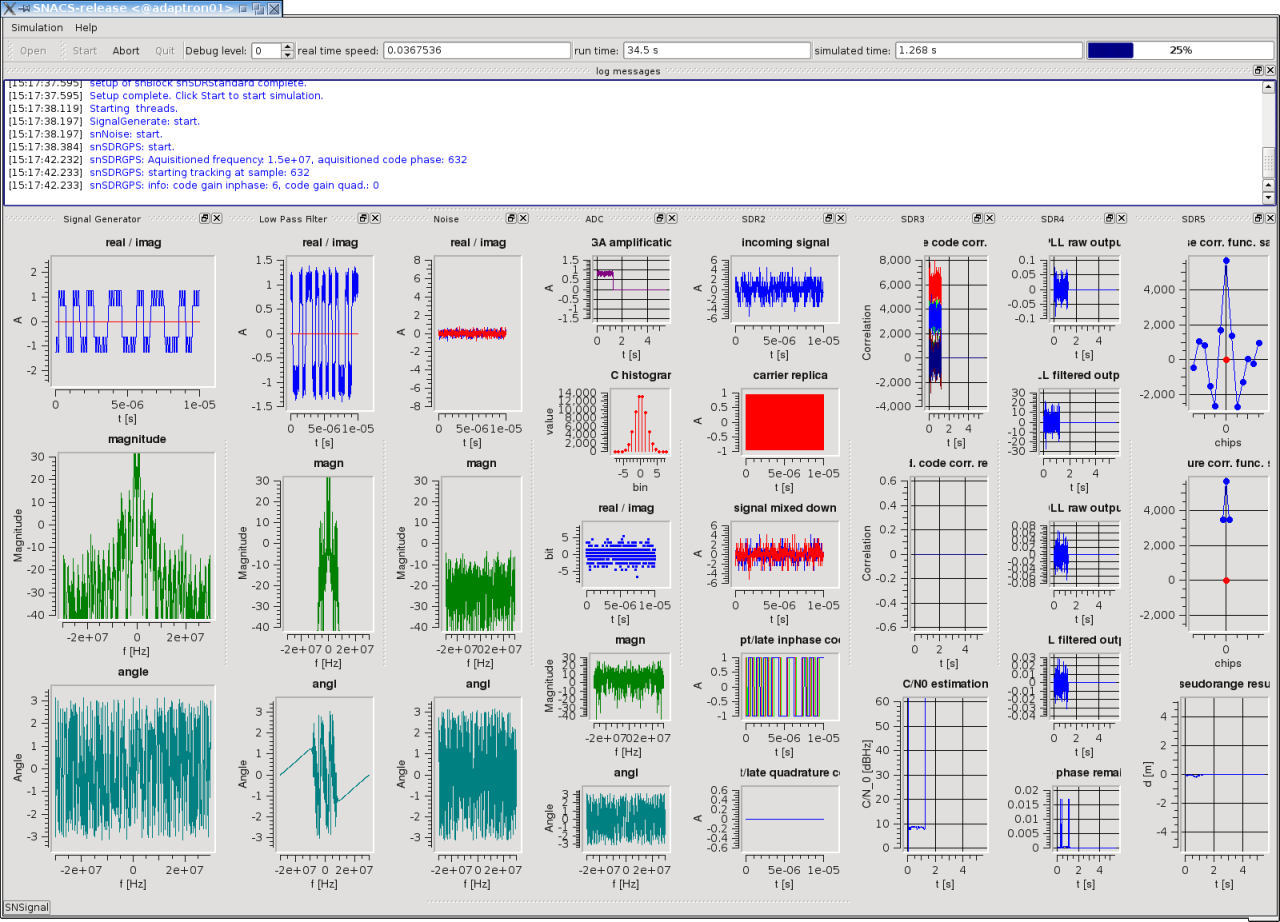Screen dimensions: 1280x922
Task: Click the 'code gain inphase: 6' log line
Action: pyautogui.click(x=234, y=185)
